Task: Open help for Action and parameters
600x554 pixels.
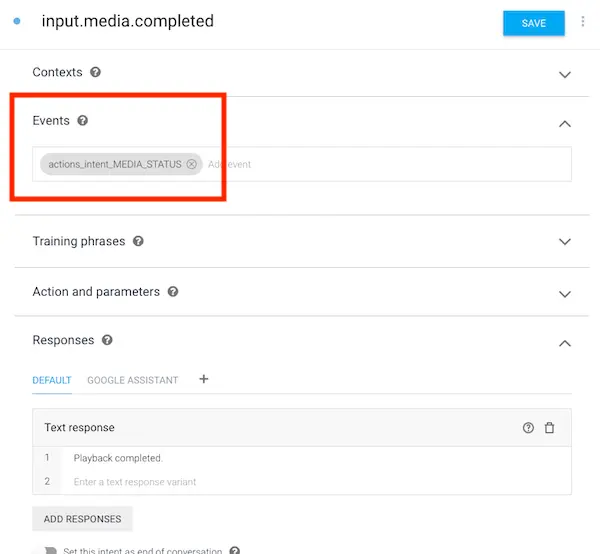Action: tap(173, 292)
